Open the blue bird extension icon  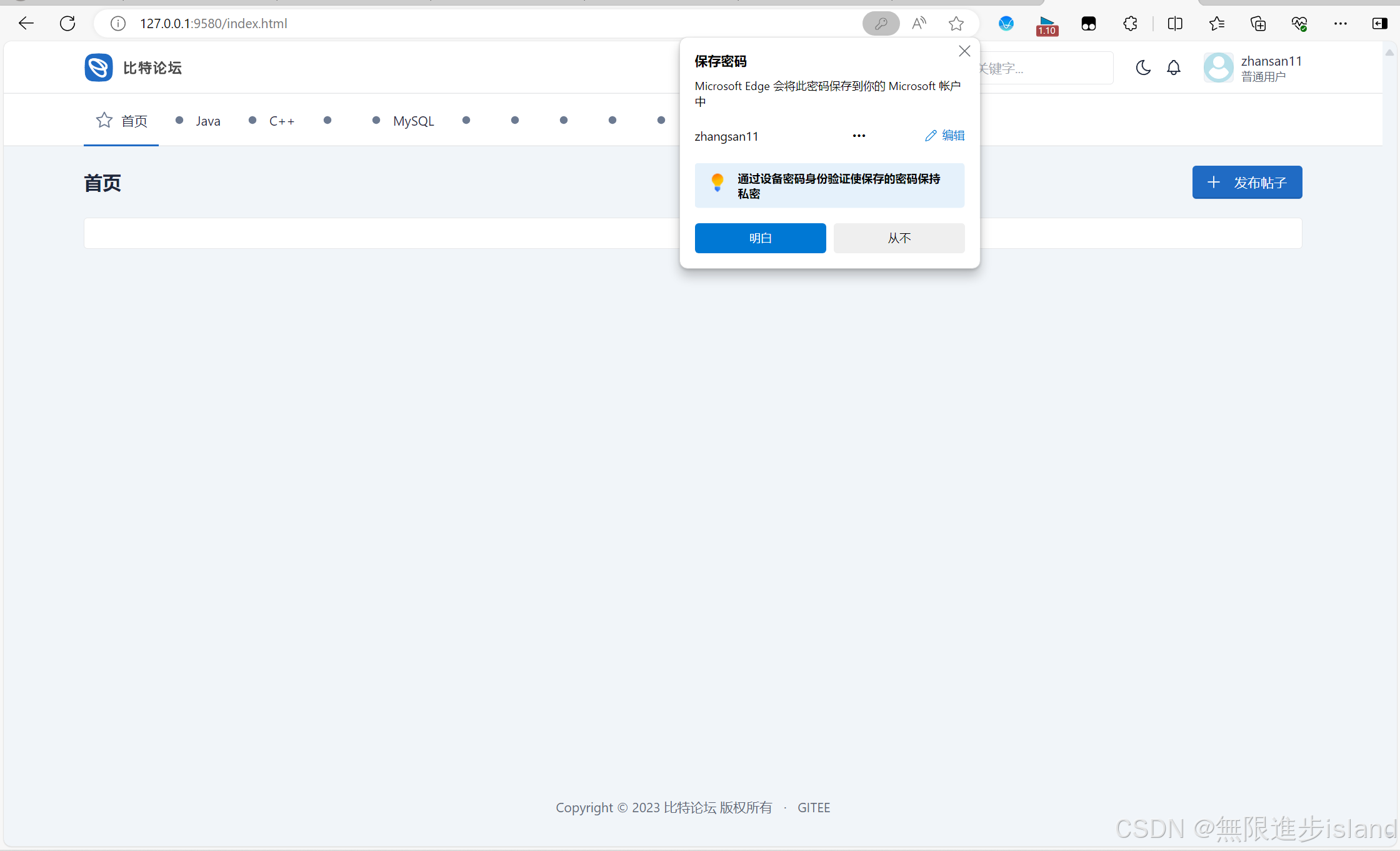click(1006, 24)
